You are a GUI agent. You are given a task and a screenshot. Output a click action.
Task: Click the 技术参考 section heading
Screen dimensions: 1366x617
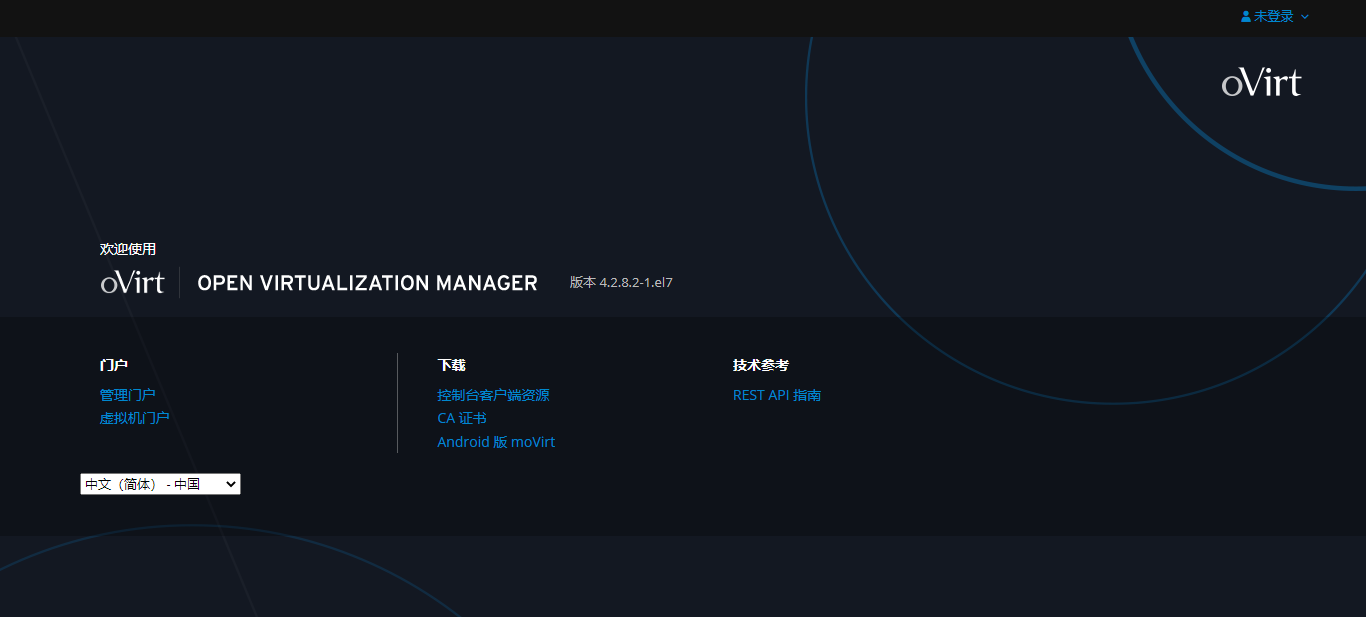coord(761,365)
